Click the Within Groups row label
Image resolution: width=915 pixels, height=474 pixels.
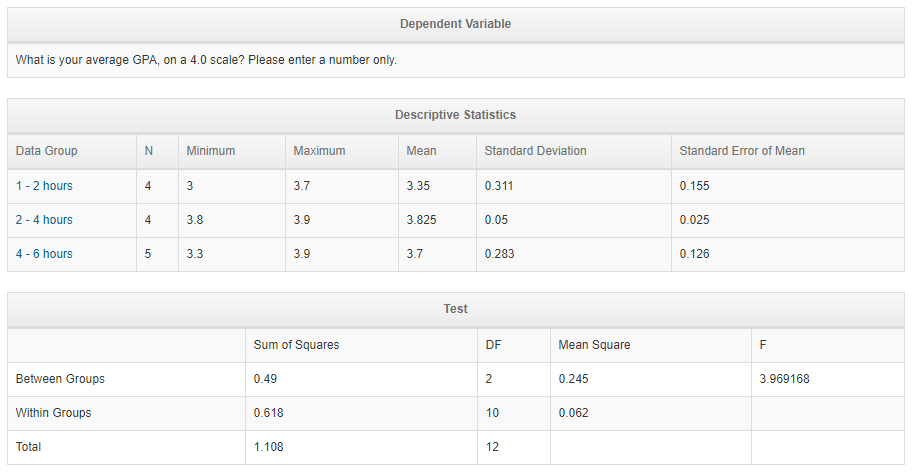tap(54, 413)
